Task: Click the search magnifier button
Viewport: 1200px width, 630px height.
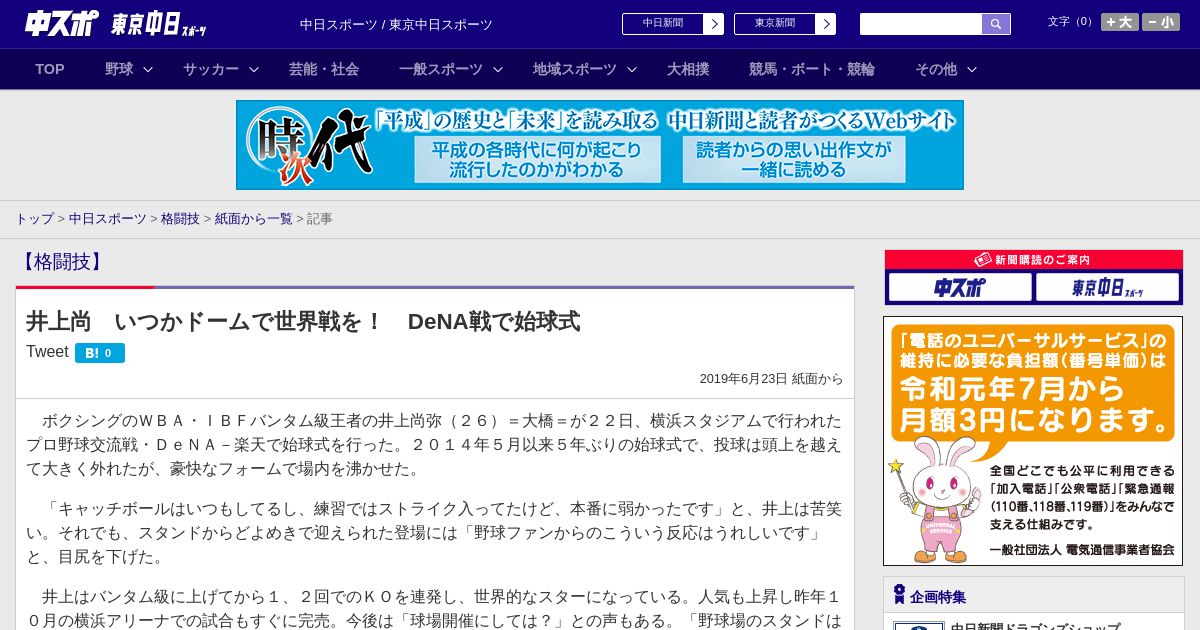Action: point(996,24)
